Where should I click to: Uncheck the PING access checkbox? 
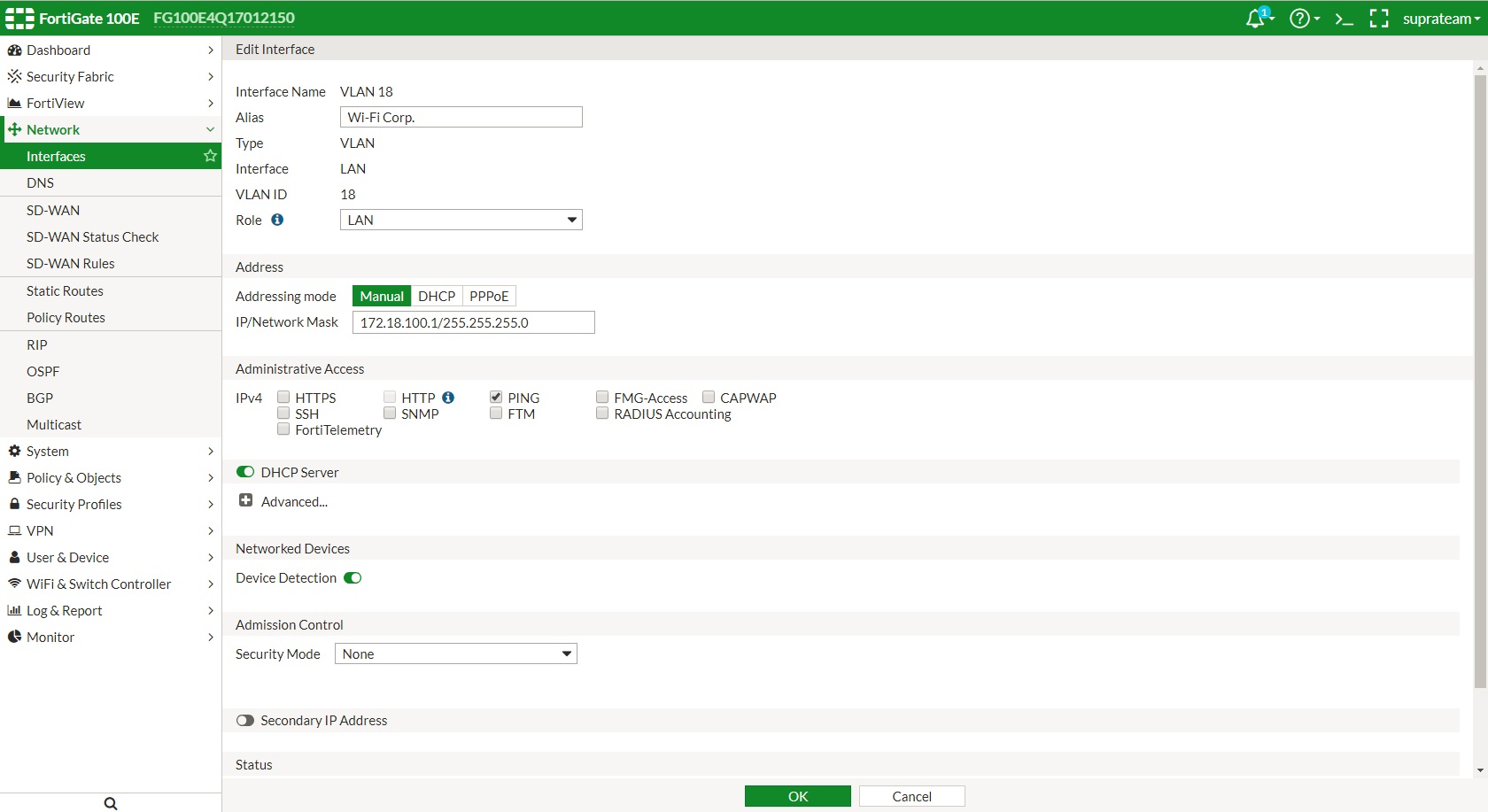click(496, 398)
